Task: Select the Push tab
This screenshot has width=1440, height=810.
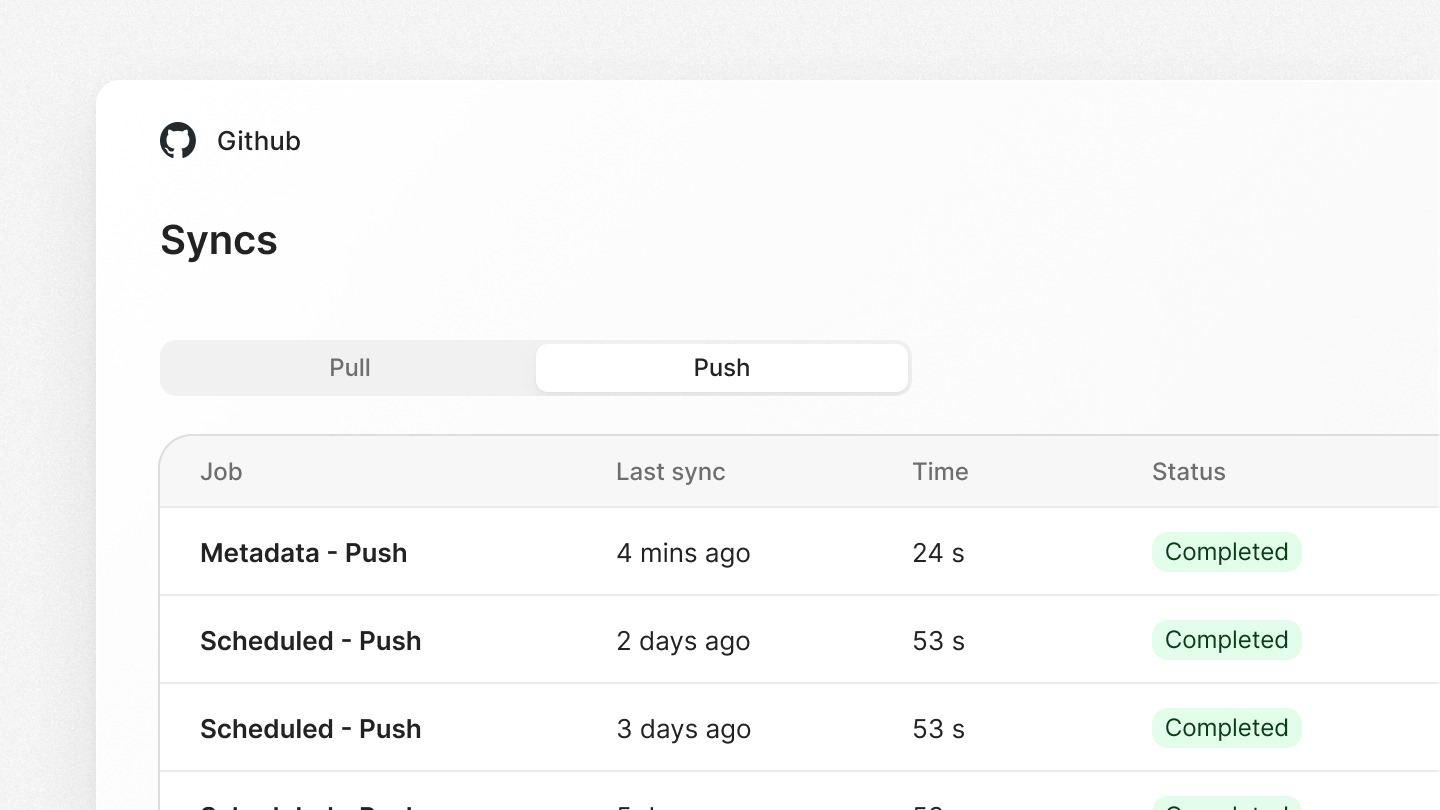Action: [721, 368]
